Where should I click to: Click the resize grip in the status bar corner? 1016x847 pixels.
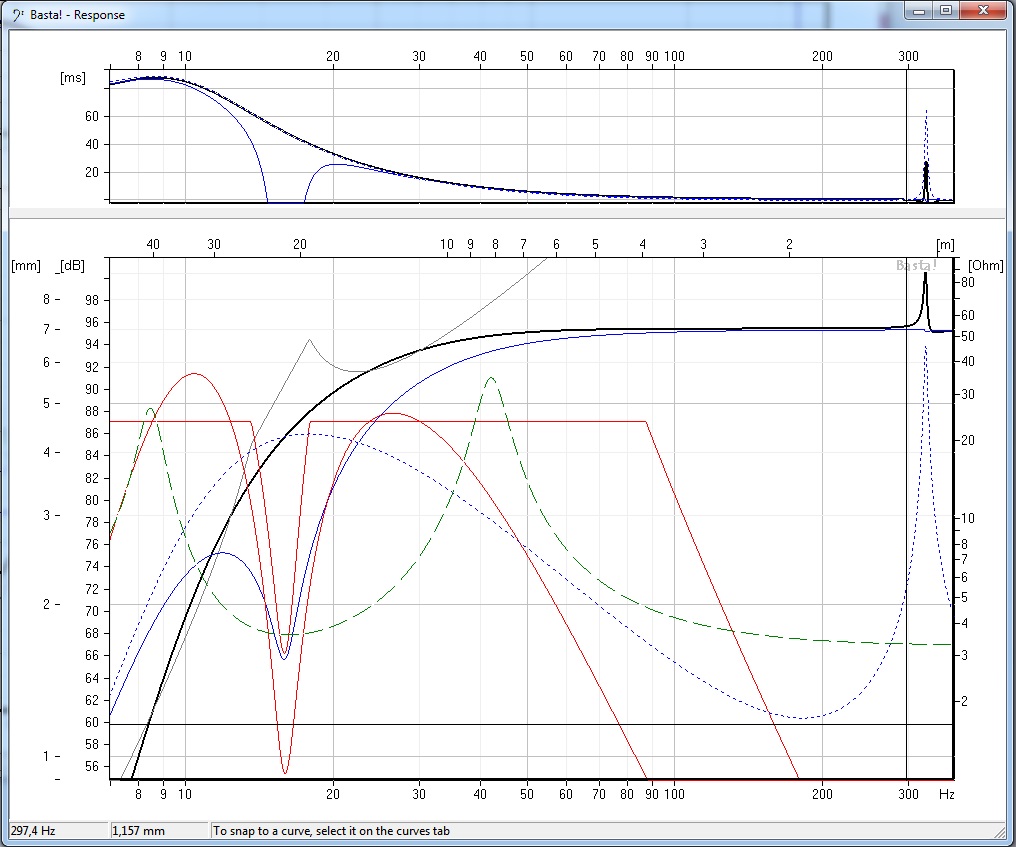click(1000, 831)
